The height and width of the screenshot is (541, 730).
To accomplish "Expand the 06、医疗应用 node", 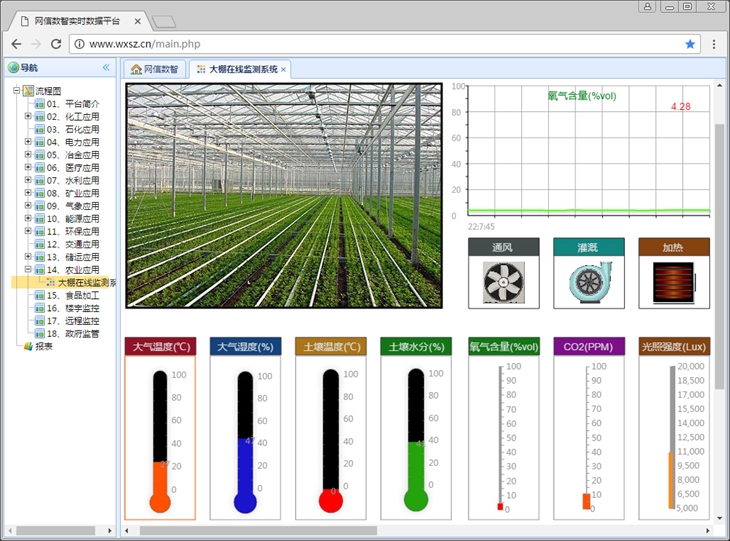I will pos(28,167).
